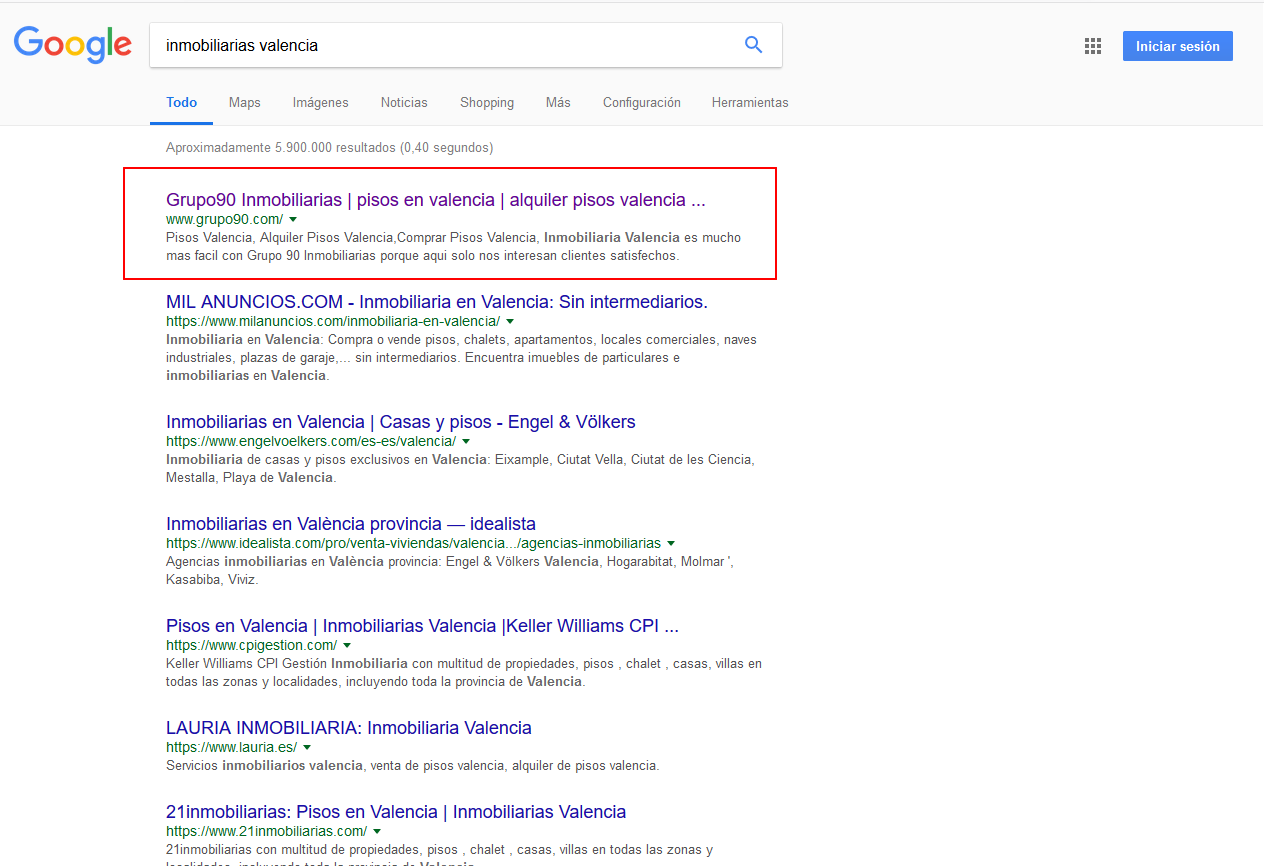The height and width of the screenshot is (866, 1264).
Task: Click the www.grupo90.com/ green URL text
Action: [x=225, y=219]
